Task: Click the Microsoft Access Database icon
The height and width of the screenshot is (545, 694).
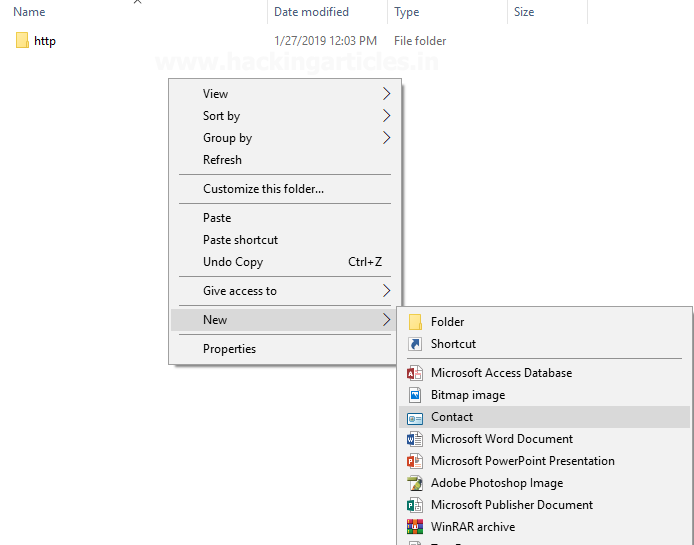Action: (x=415, y=373)
